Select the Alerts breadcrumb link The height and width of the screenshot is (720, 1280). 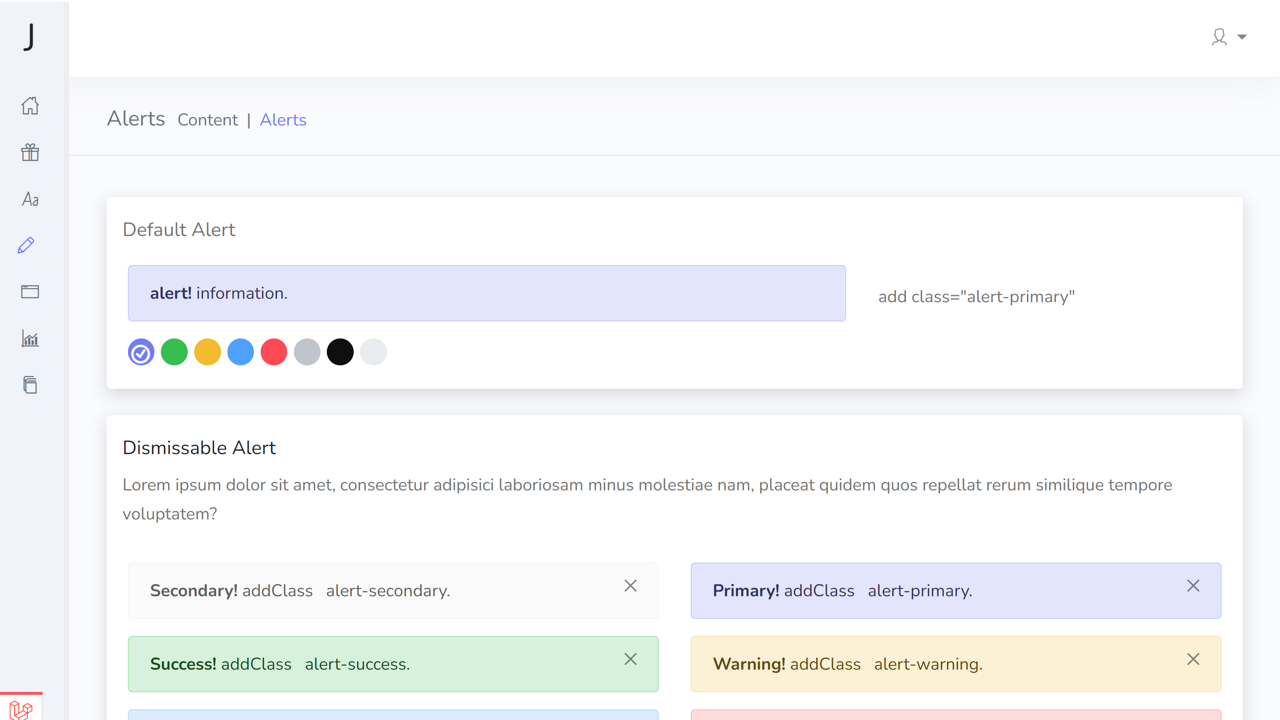tap(283, 119)
